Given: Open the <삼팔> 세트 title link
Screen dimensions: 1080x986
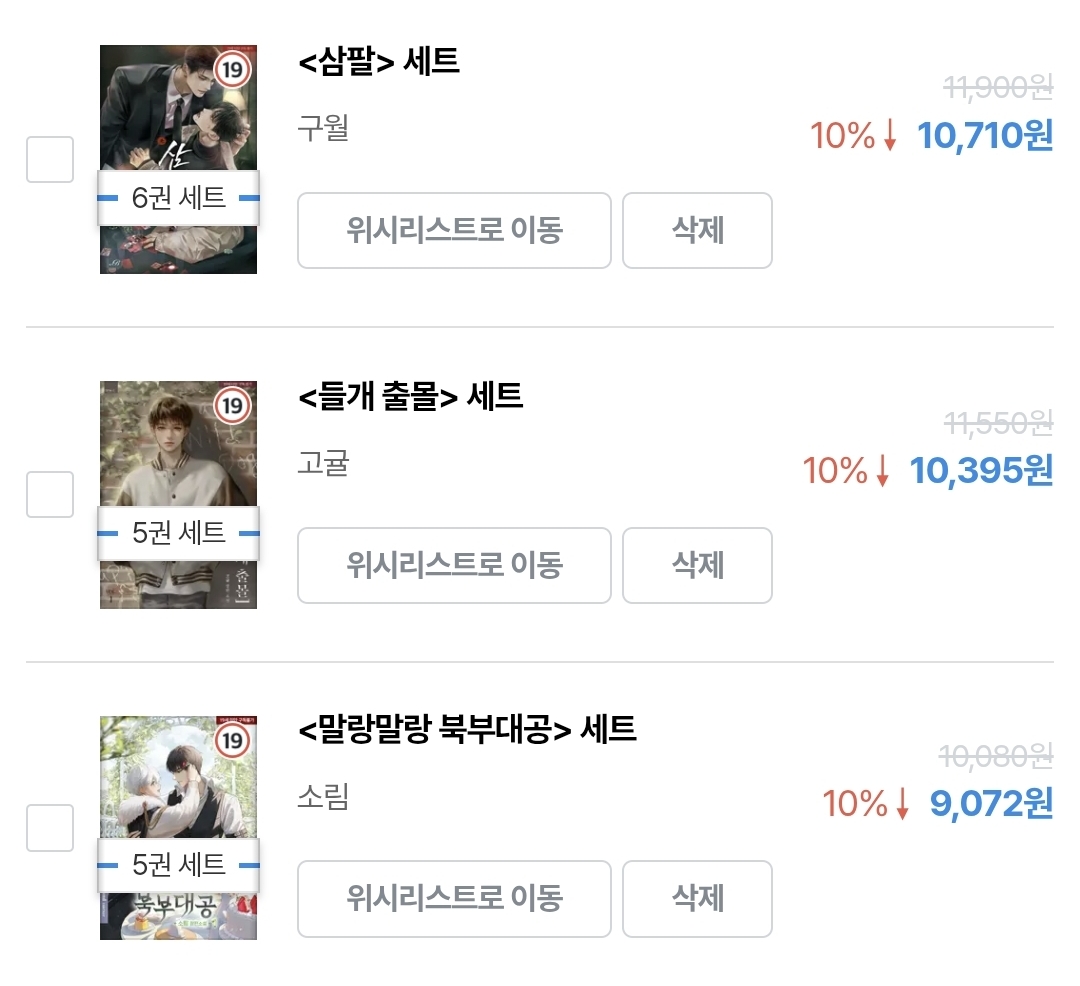Looking at the screenshot, I should (379, 62).
